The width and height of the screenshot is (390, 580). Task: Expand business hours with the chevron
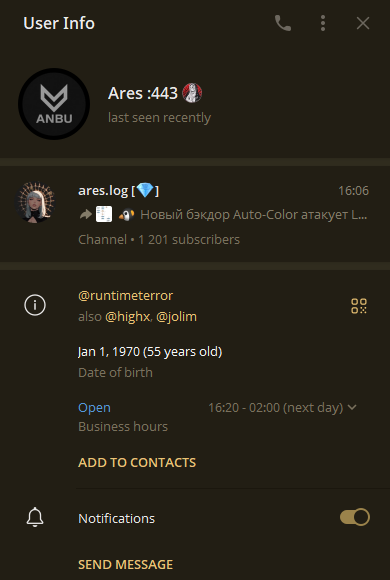point(352,407)
